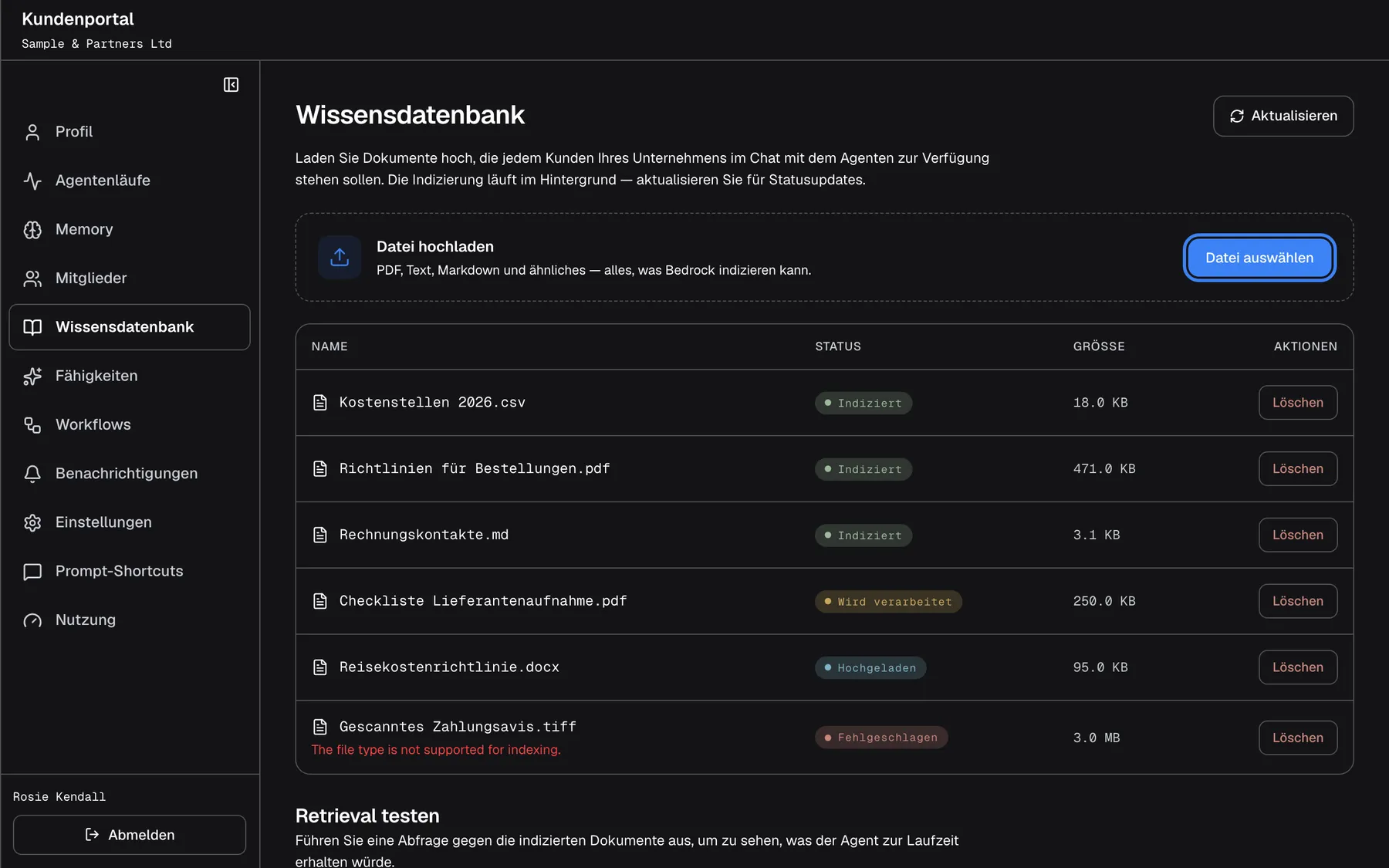Collapse the sidebar with the panel icon
Viewport: 1389px width, 868px height.
tap(231, 85)
